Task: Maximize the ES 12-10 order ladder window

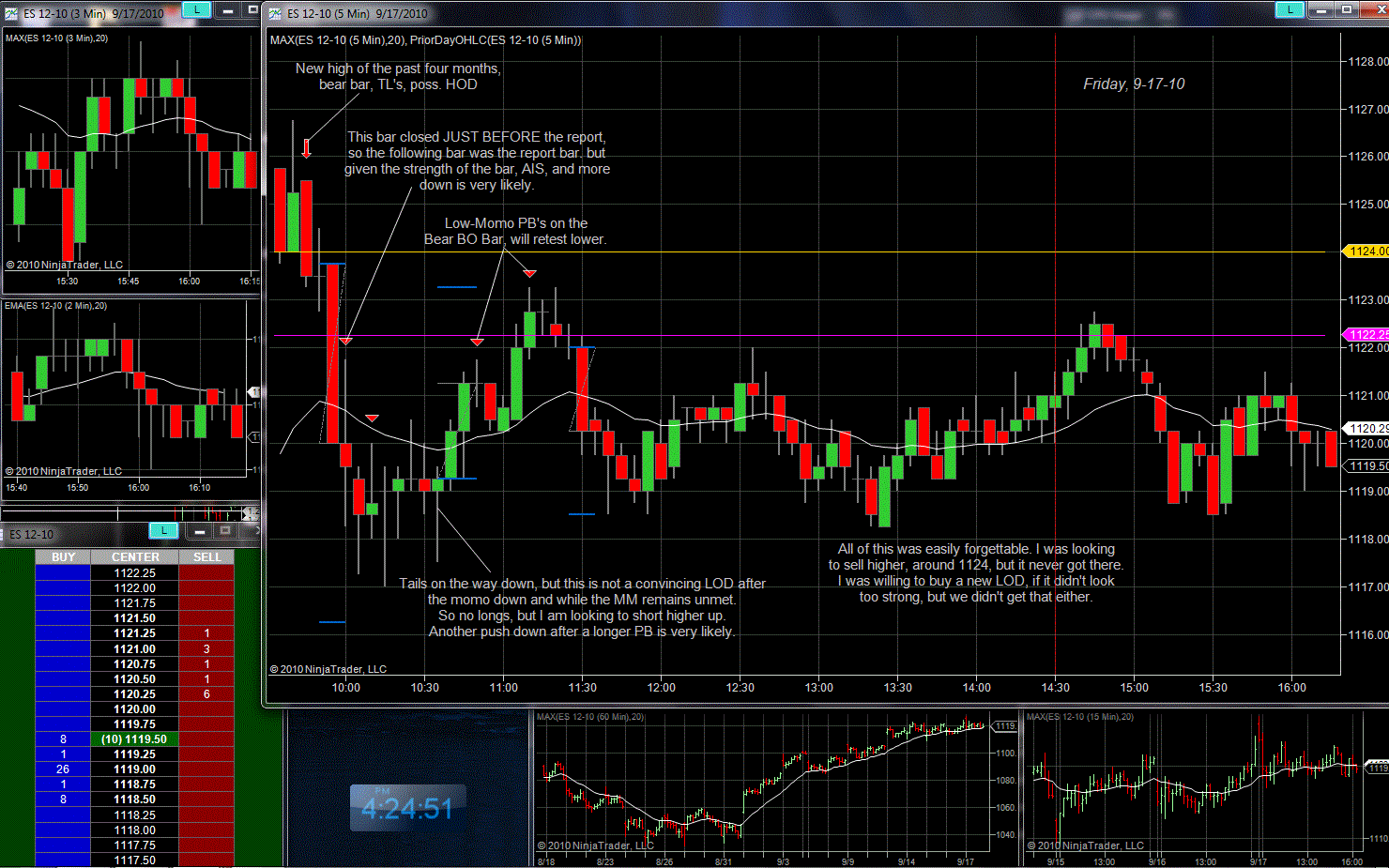Action: [225, 531]
